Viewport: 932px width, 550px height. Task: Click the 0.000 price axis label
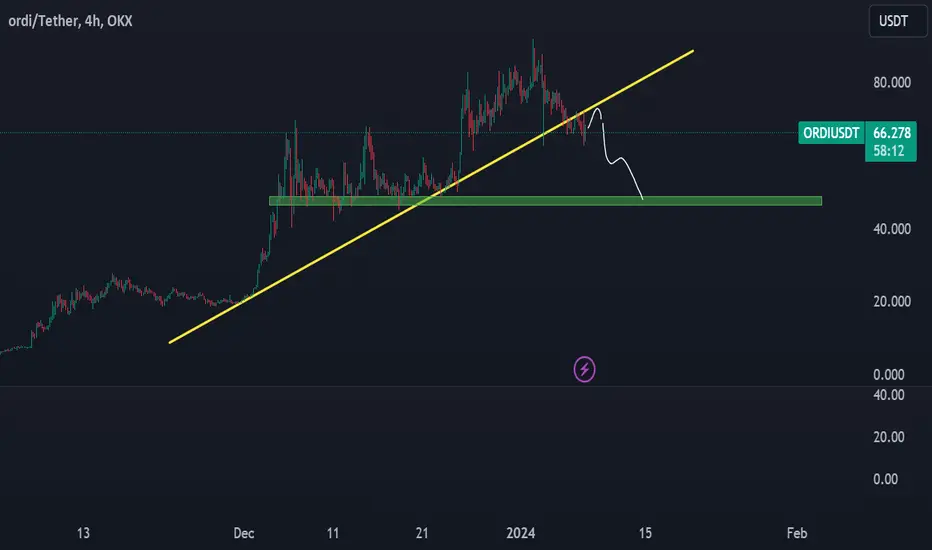(889, 375)
